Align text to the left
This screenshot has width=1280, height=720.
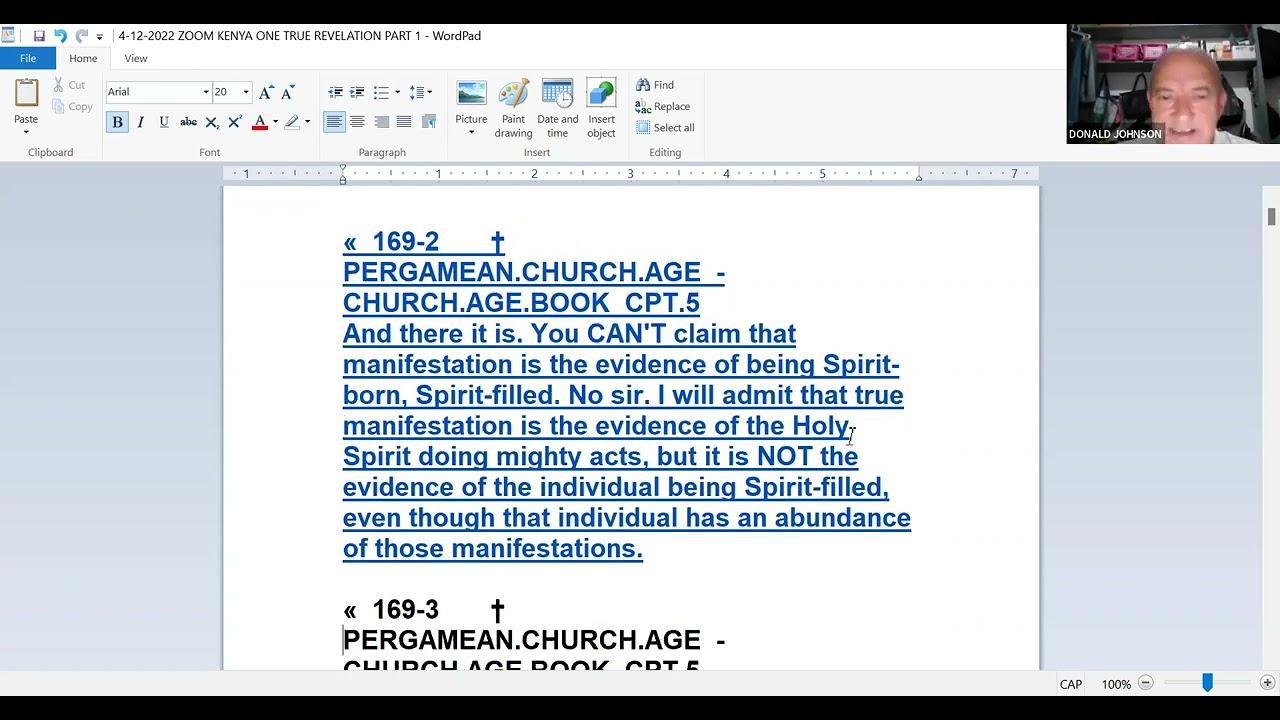pos(334,122)
